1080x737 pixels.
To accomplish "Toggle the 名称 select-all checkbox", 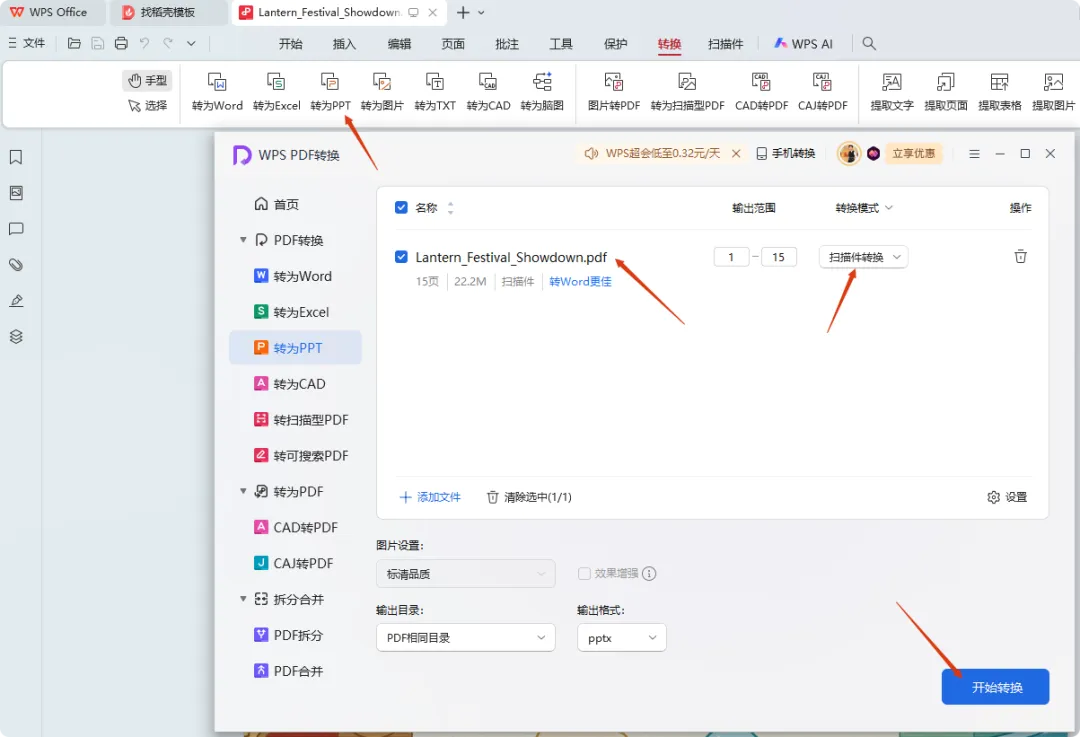I will click(x=401, y=207).
